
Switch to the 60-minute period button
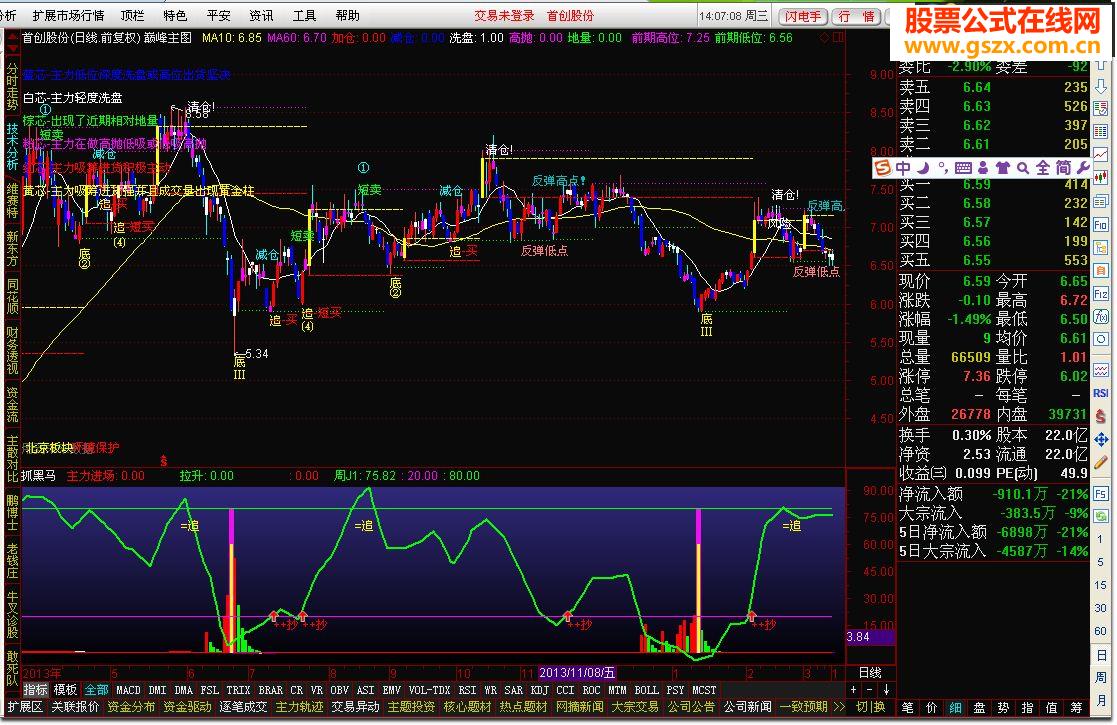(1101, 630)
